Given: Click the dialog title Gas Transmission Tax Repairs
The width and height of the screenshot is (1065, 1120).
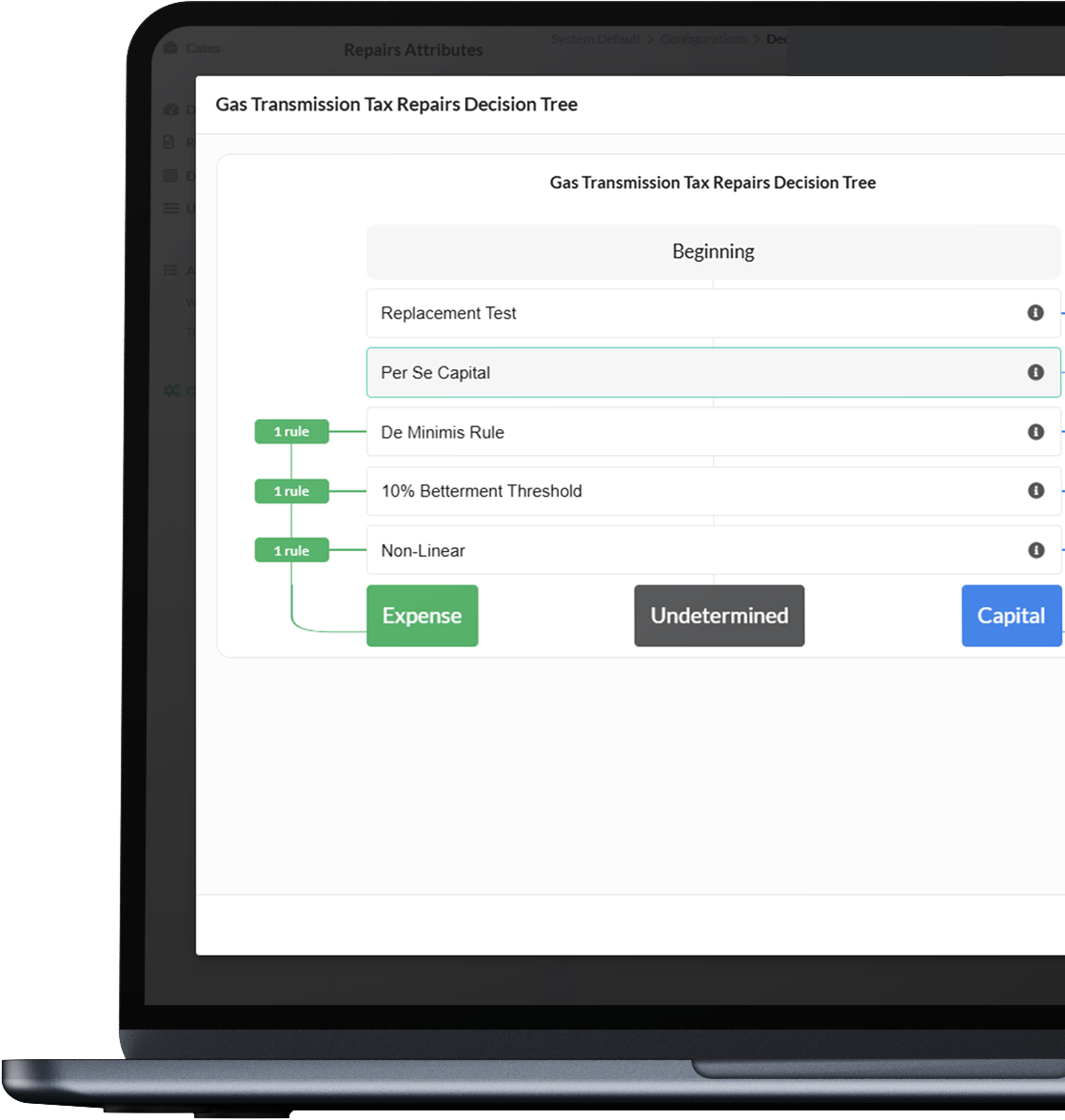Looking at the screenshot, I should pyautogui.click(x=397, y=105).
